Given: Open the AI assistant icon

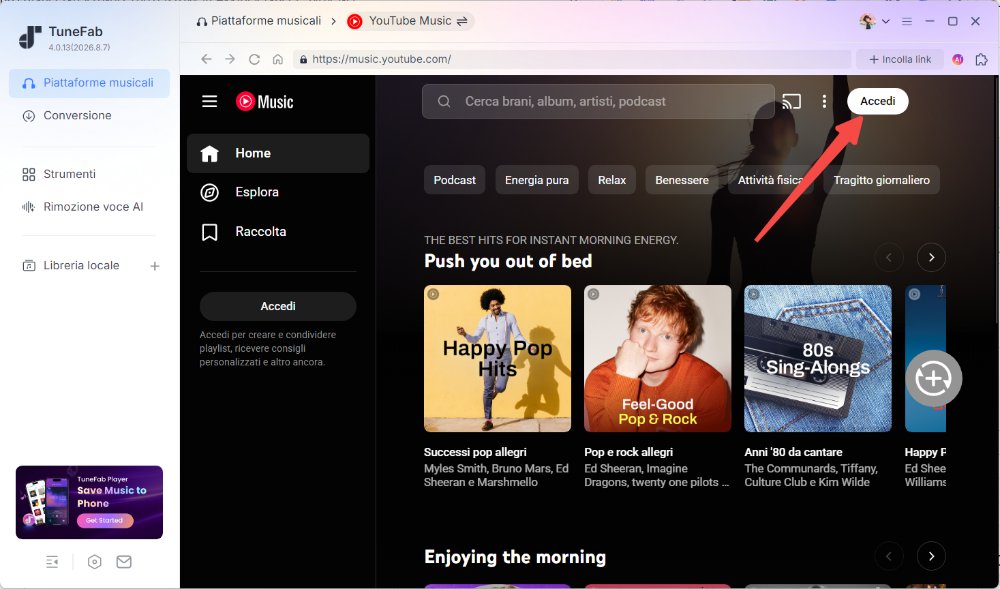Looking at the screenshot, I should 957,59.
